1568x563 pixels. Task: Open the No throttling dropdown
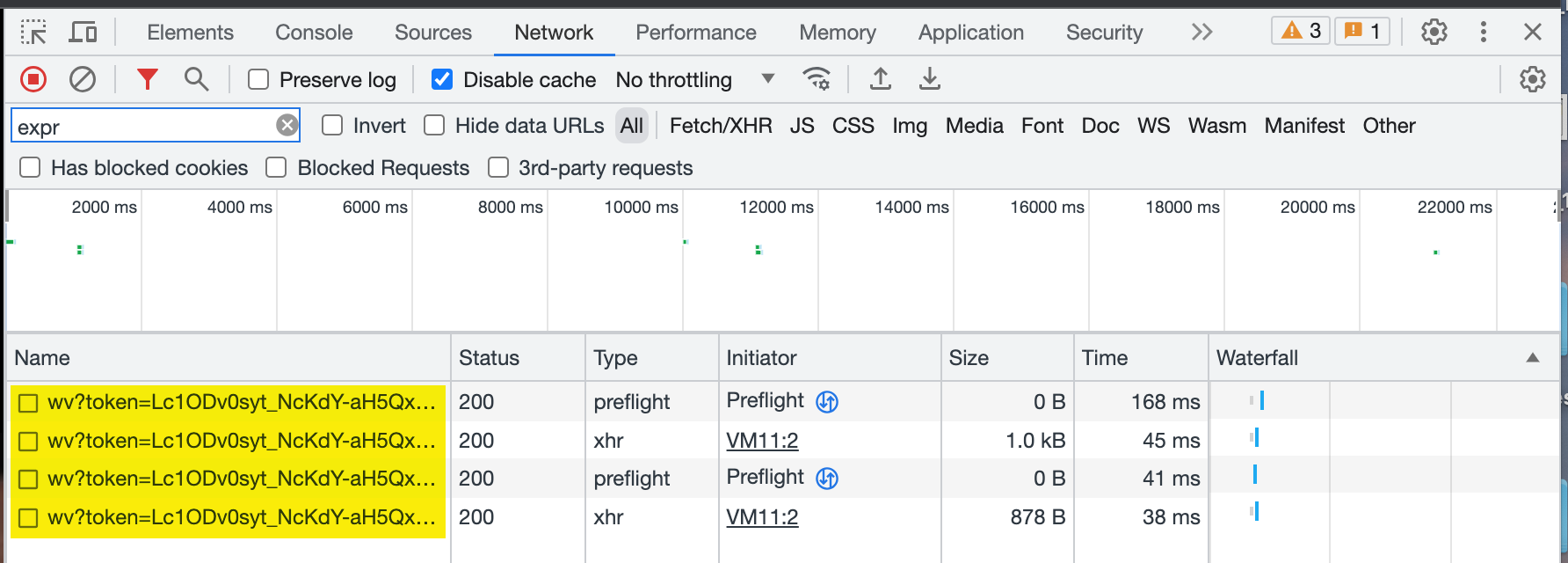694,80
